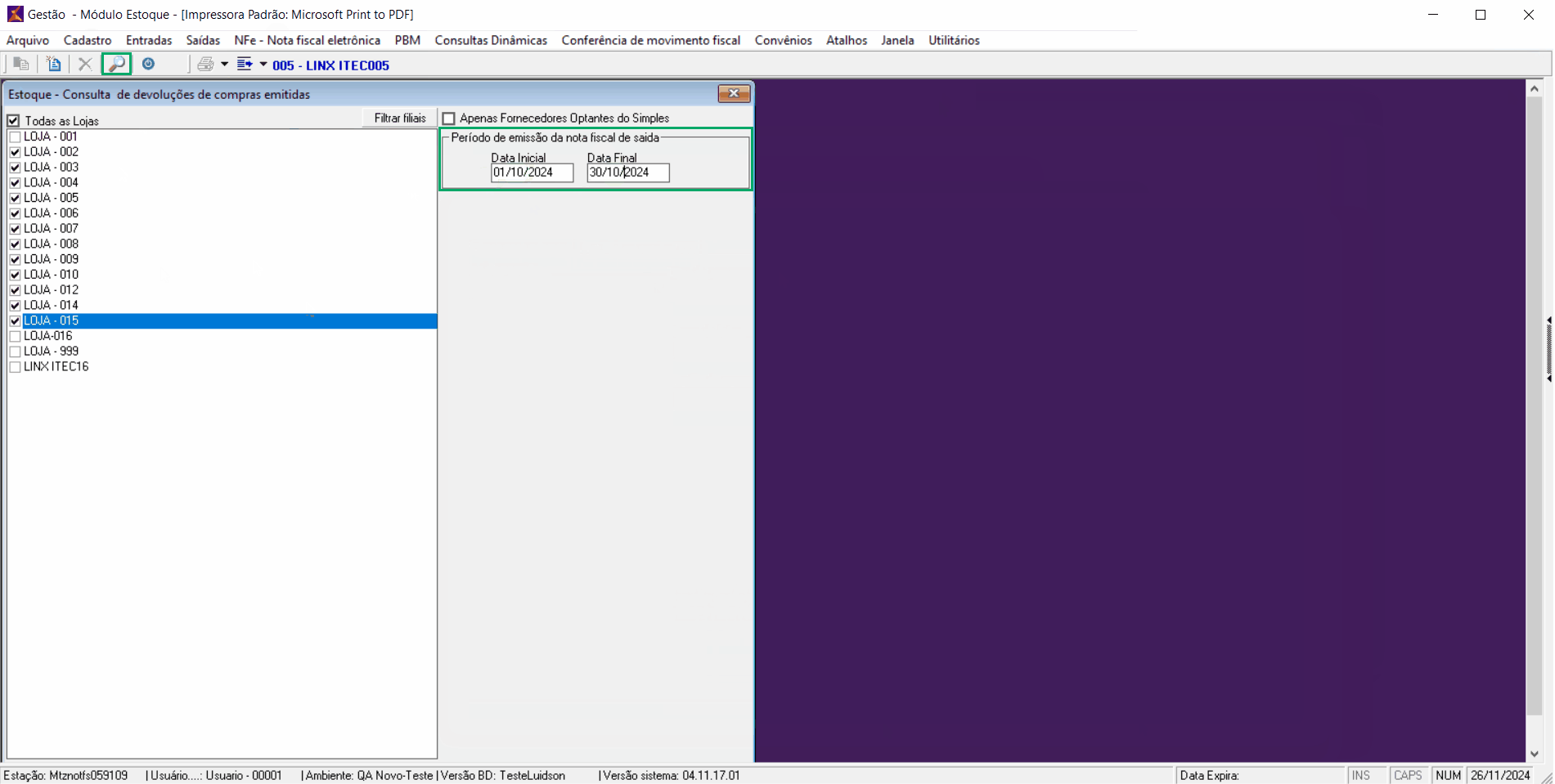Click the Gestão app icon in title bar

[x=15, y=14]
